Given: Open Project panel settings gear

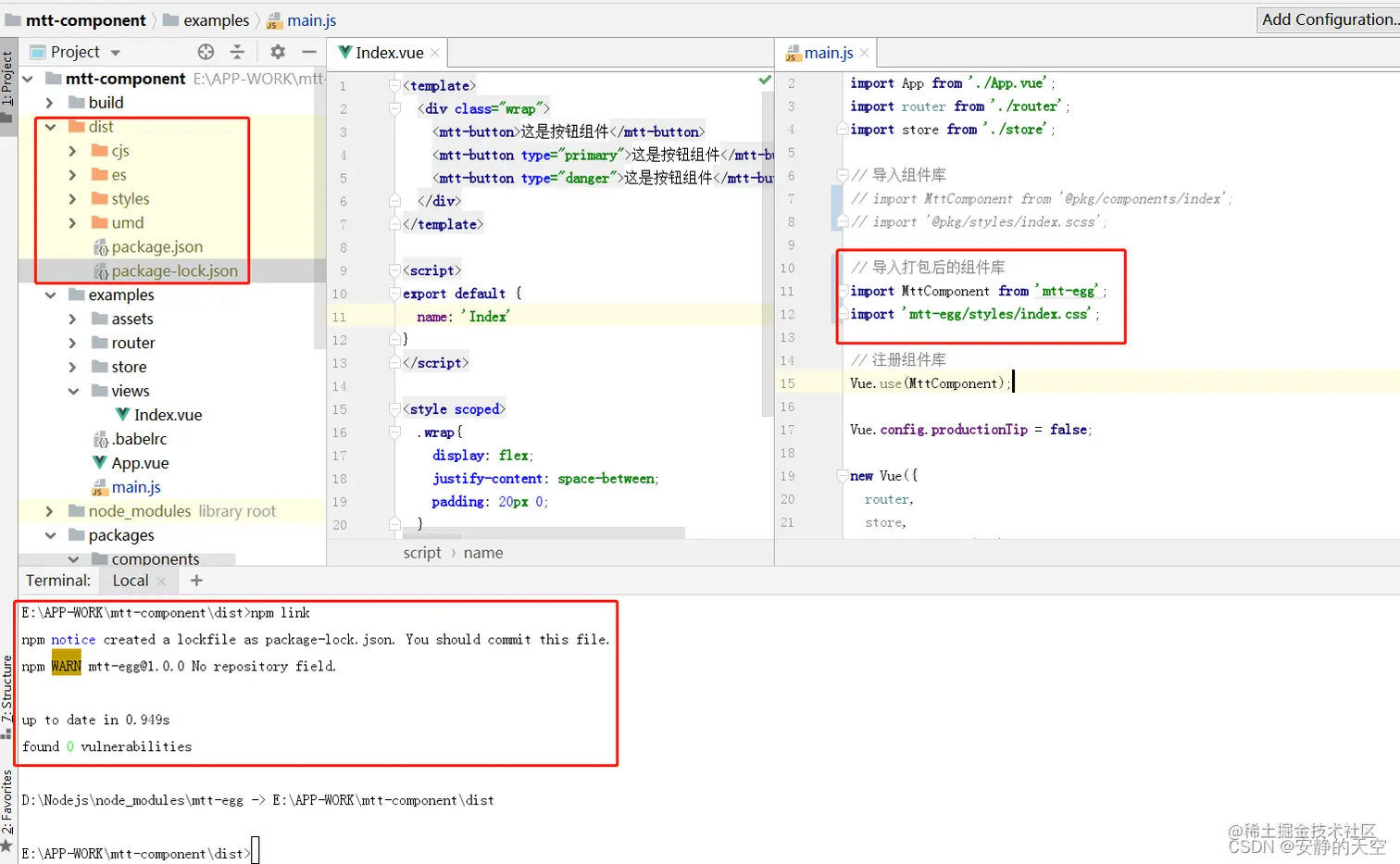Looking at the screenshot, I should [278, 52].
